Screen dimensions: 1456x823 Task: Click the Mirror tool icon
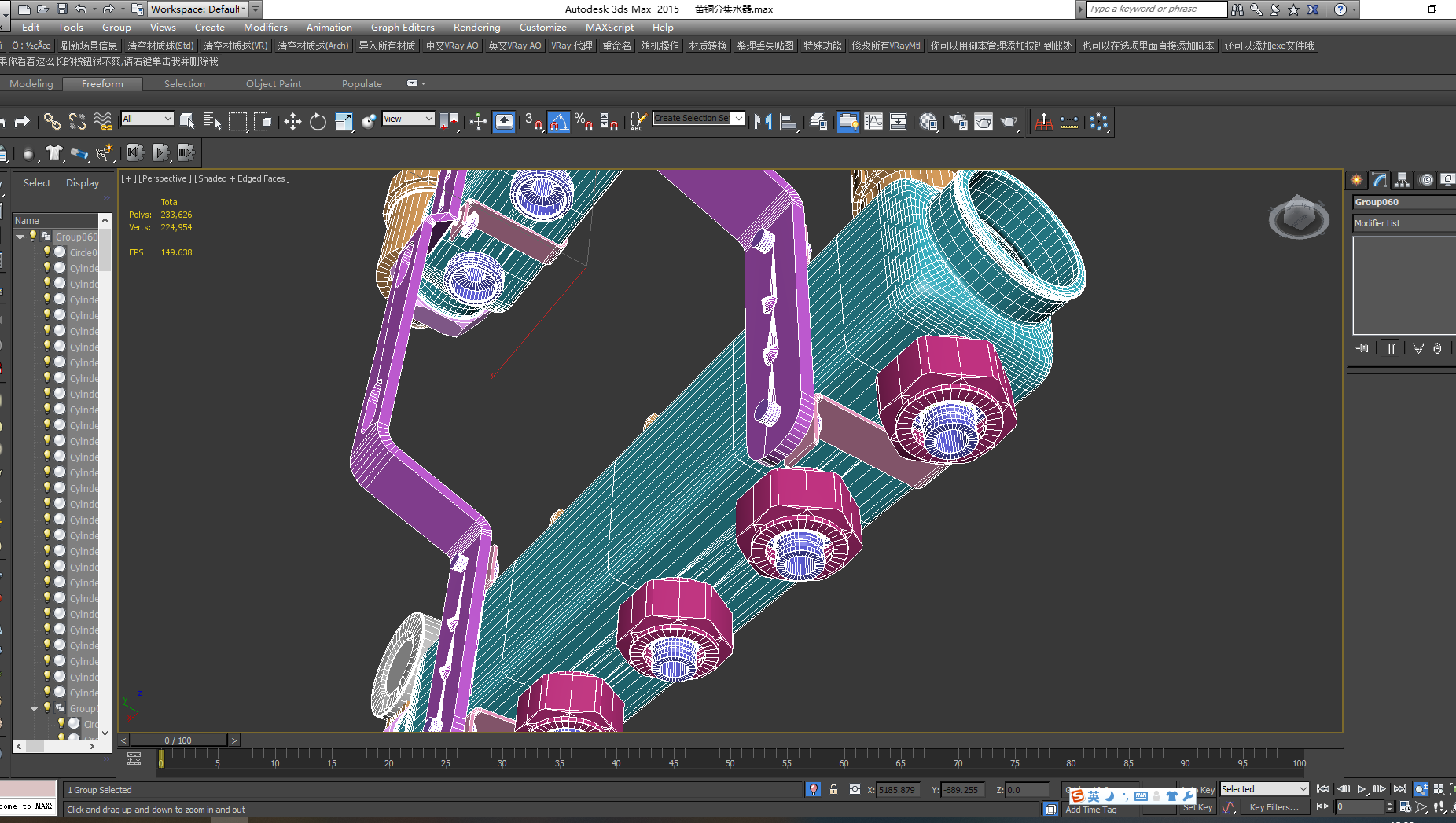[763, 121]
